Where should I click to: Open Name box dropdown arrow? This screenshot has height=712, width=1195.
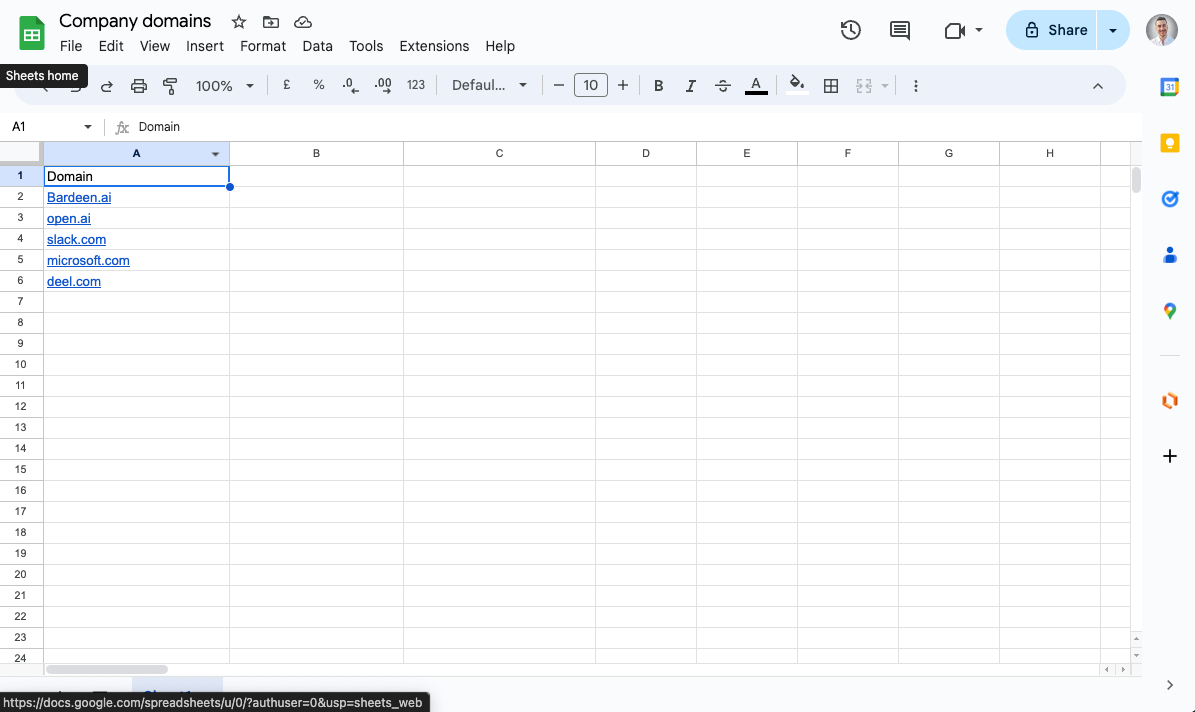[88, 127]
